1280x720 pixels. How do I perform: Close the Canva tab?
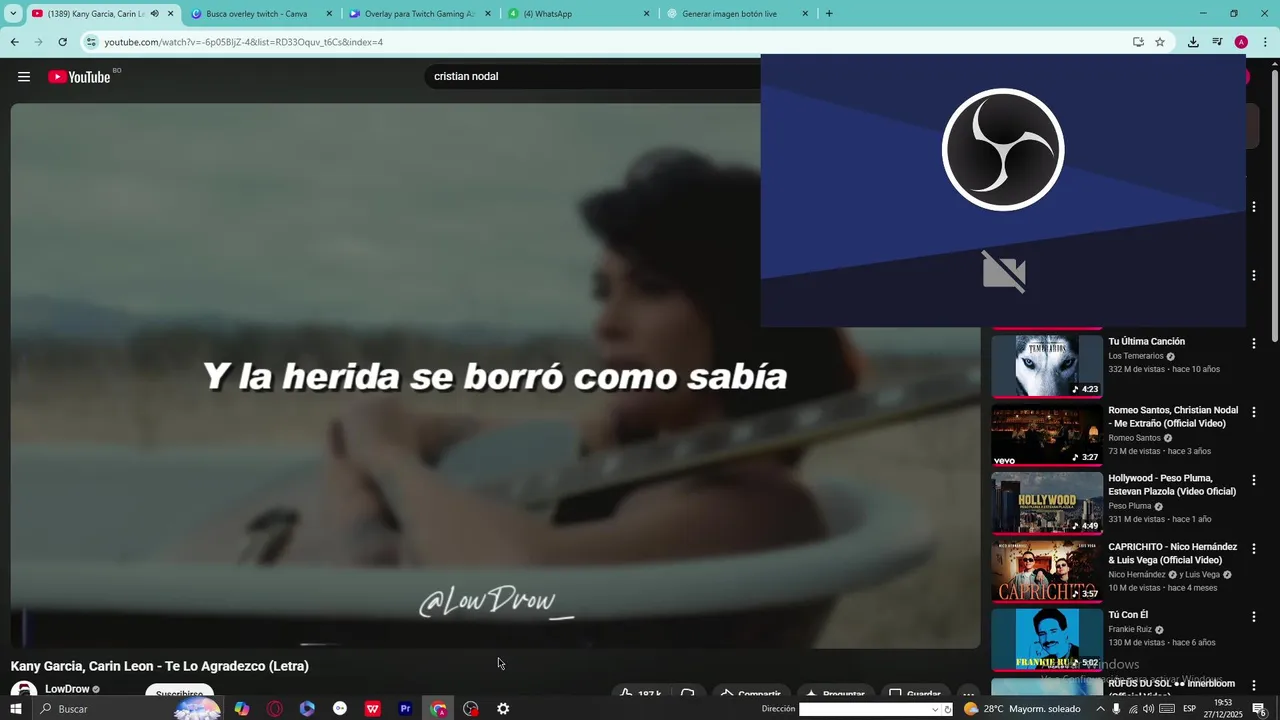[329, 14]
